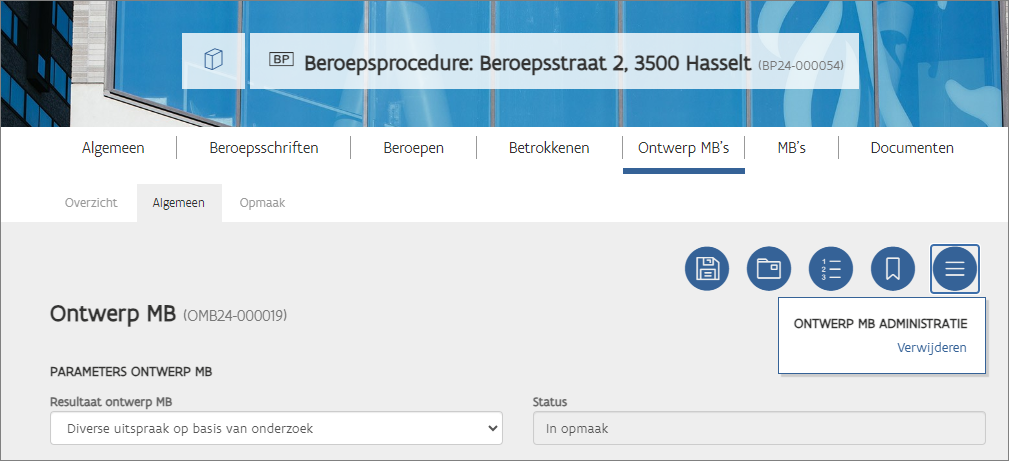Viewport: 1009px width, 461px height.
Task: Switch to the Opmaak sub-tab
Action: [263, 203]
